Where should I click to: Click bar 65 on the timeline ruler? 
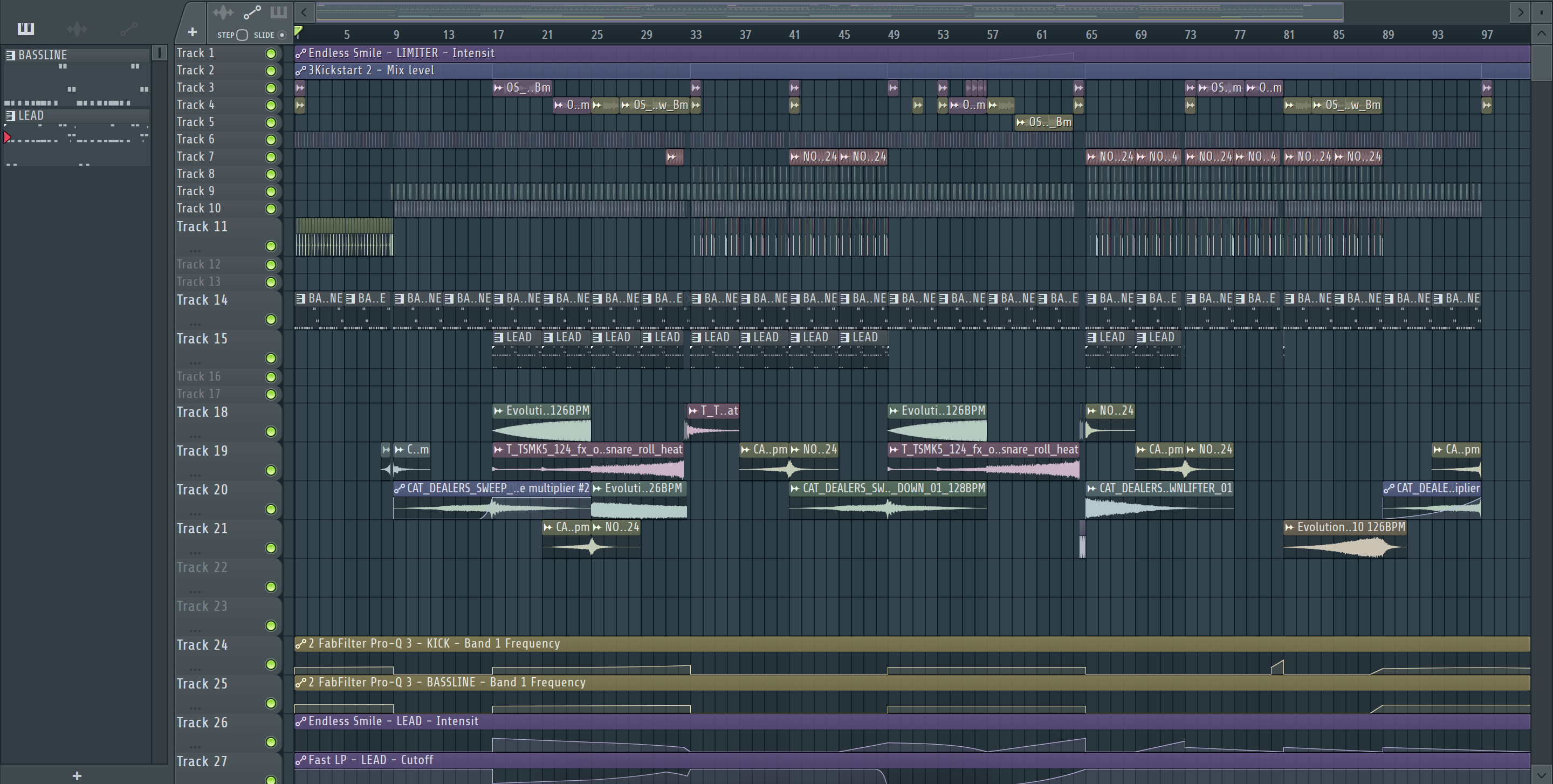(1091, 35)
